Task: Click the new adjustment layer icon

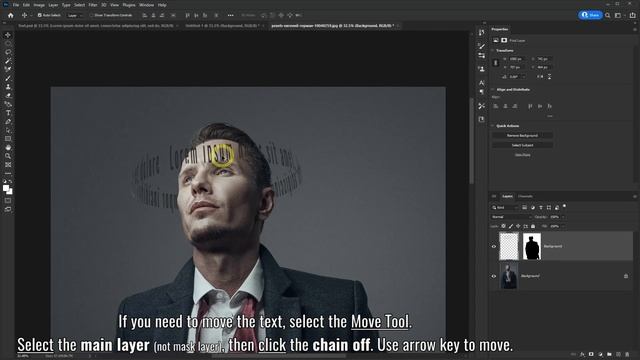Action: click(600, 354)
